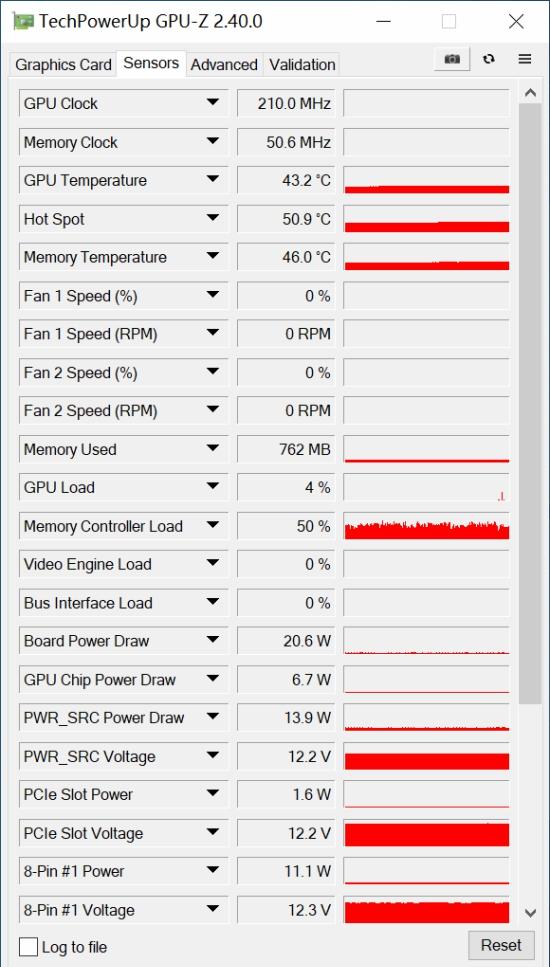Click the scrollbar up arrow
Viewport: 550px width, 967px height.
(530, 93)
